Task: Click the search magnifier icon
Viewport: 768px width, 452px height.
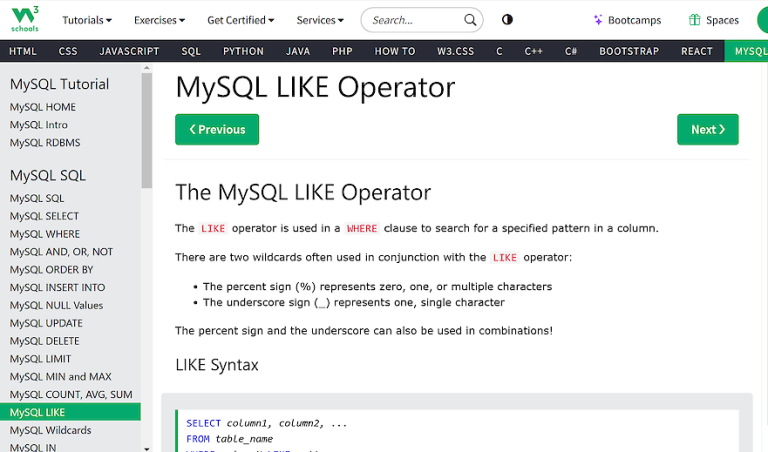Action: [x=470, y=20]
